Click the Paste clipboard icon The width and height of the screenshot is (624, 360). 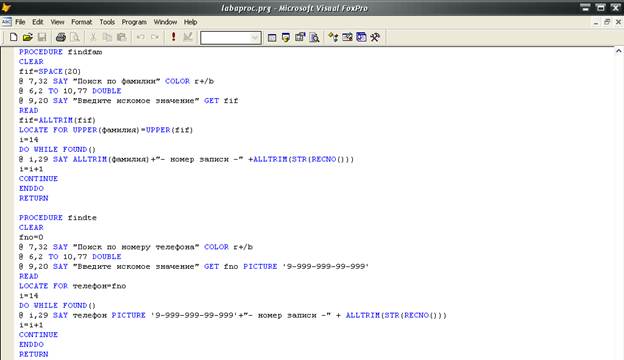tap(121, 37)
